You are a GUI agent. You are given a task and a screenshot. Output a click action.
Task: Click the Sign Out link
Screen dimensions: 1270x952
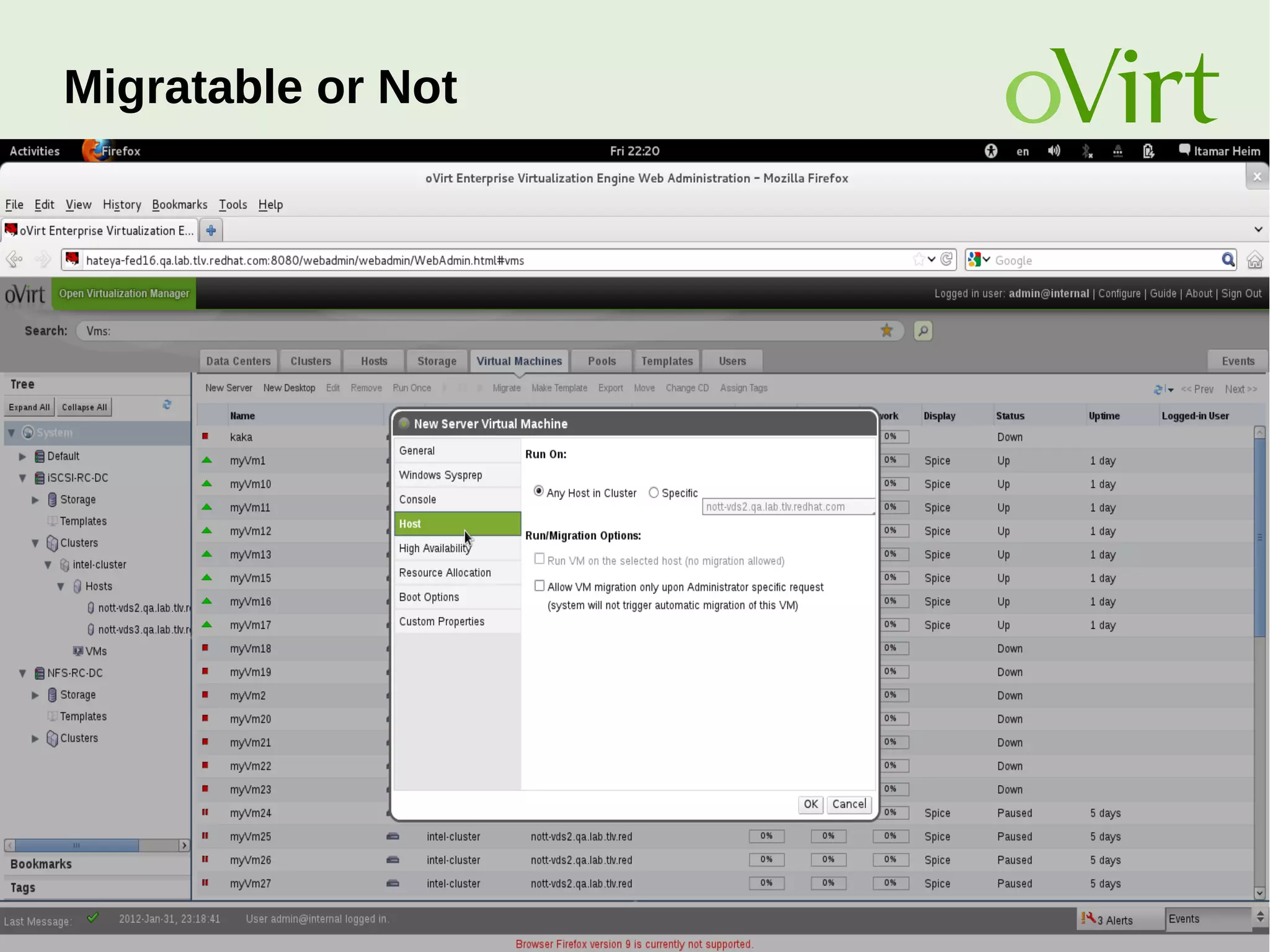click(x=1241, y=293)
